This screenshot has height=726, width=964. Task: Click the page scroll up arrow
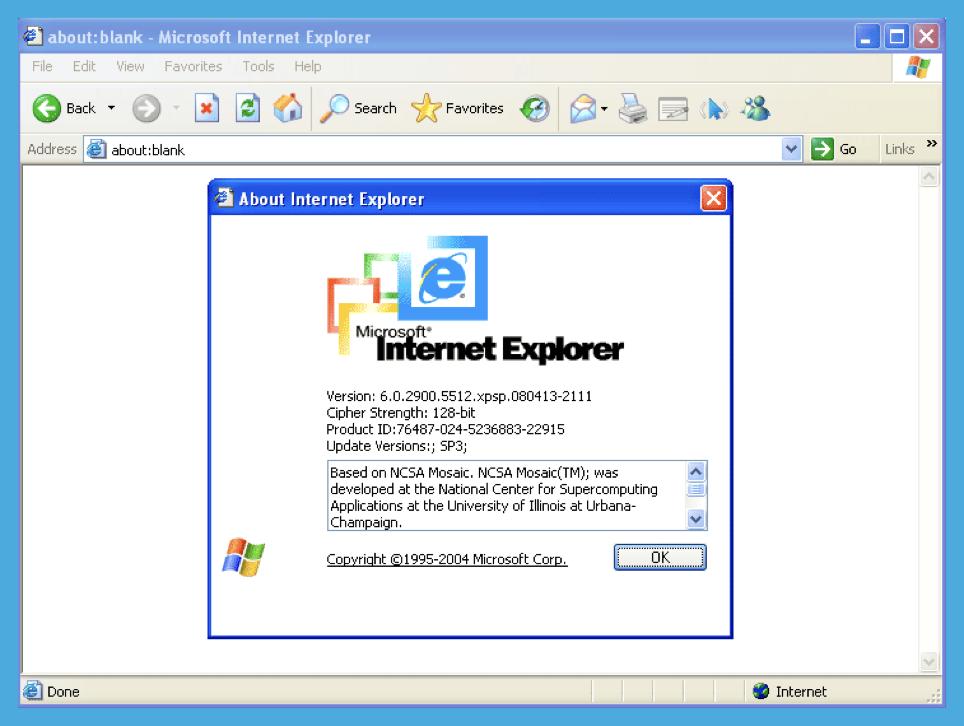(928, 177)
